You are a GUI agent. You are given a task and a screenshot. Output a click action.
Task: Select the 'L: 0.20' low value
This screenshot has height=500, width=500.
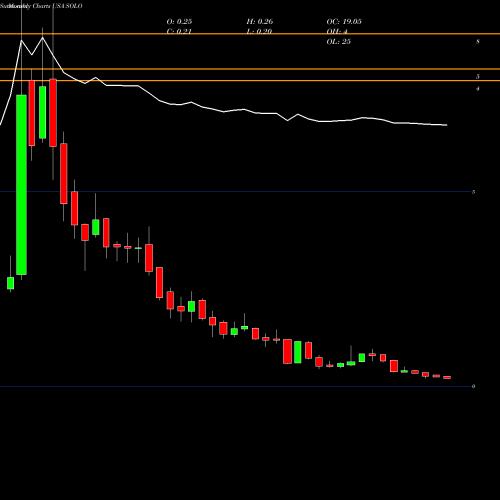click(x=259, y=31)
